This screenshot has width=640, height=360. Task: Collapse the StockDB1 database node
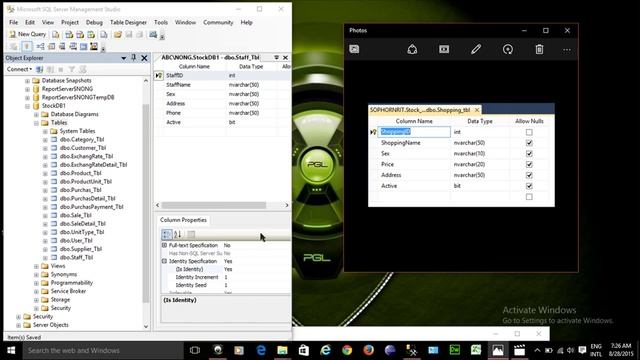pos(27,106)
